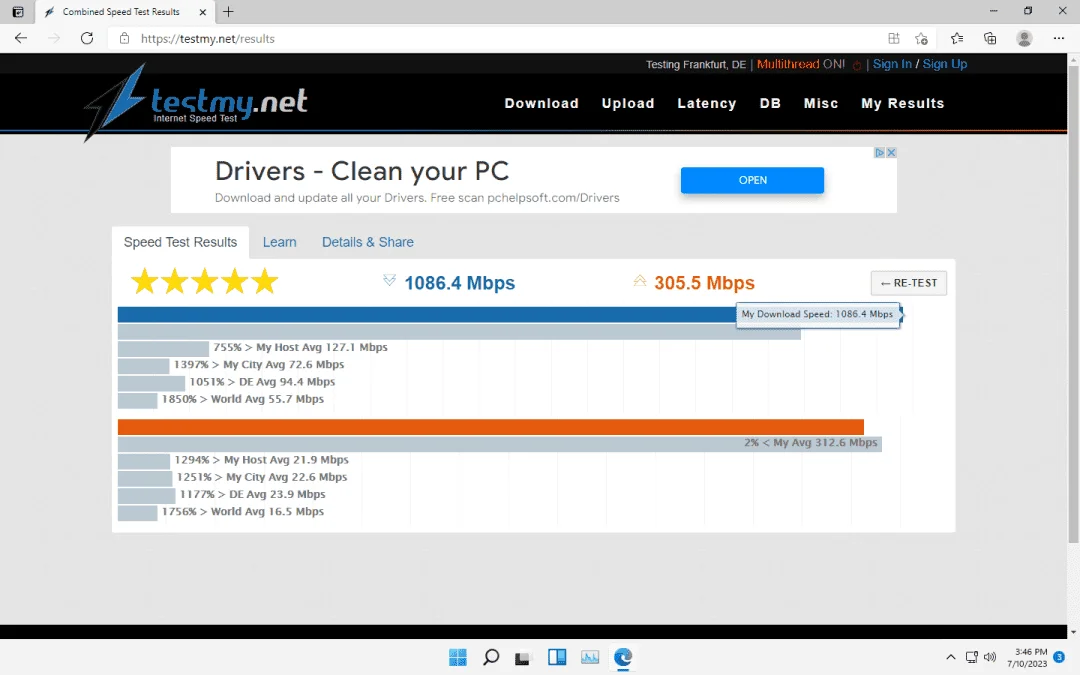This screenshot has height=675, width=1080.
Task: Click the orange upload speed bar
Action: [x=490, y=427]
